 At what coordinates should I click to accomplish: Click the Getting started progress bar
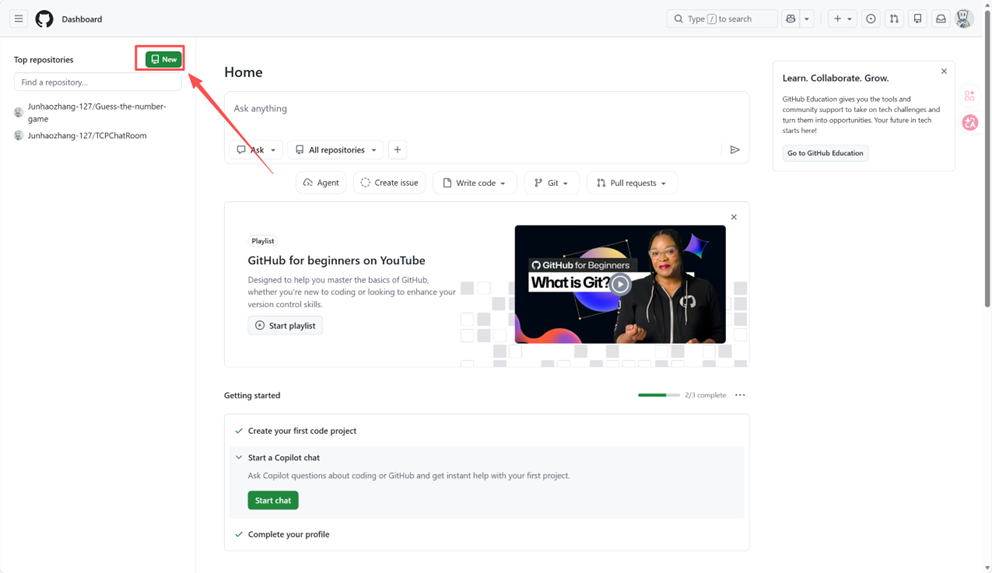pos(659,395)
